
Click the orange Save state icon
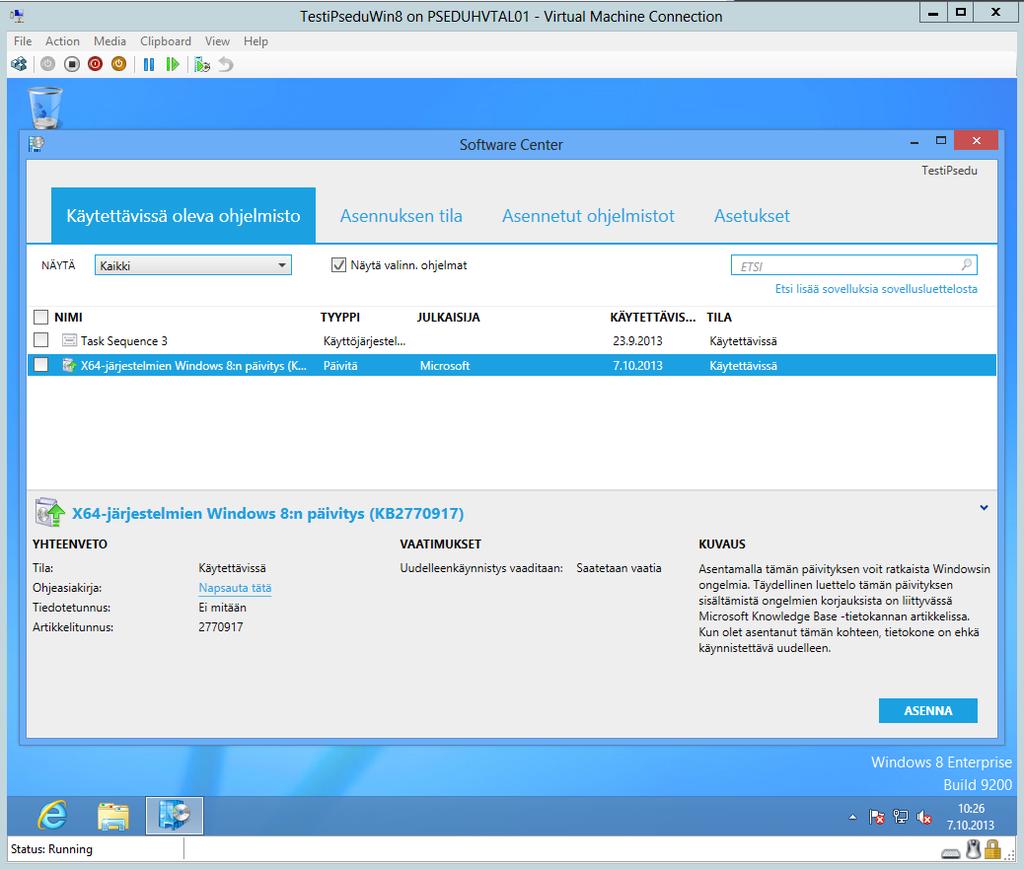tap(119, 64)
